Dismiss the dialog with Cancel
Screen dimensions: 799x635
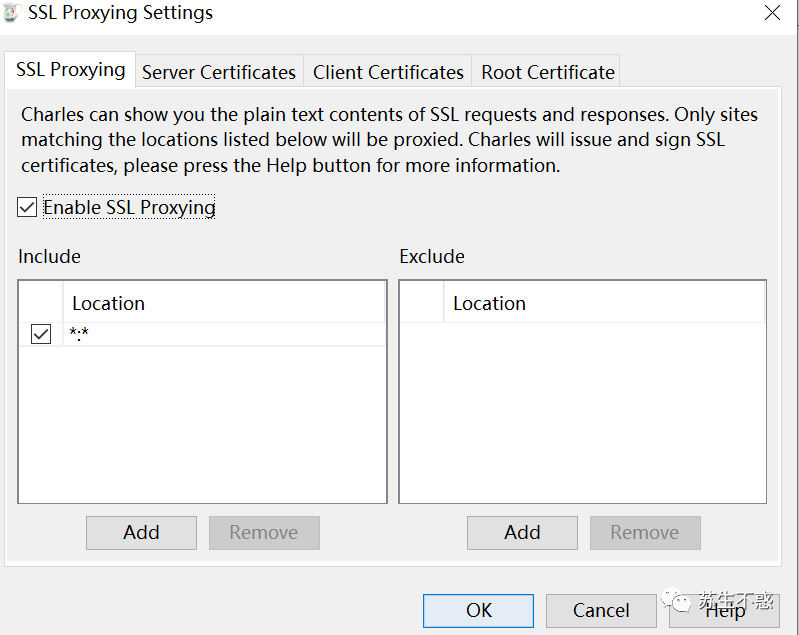(x=601, y=611)
